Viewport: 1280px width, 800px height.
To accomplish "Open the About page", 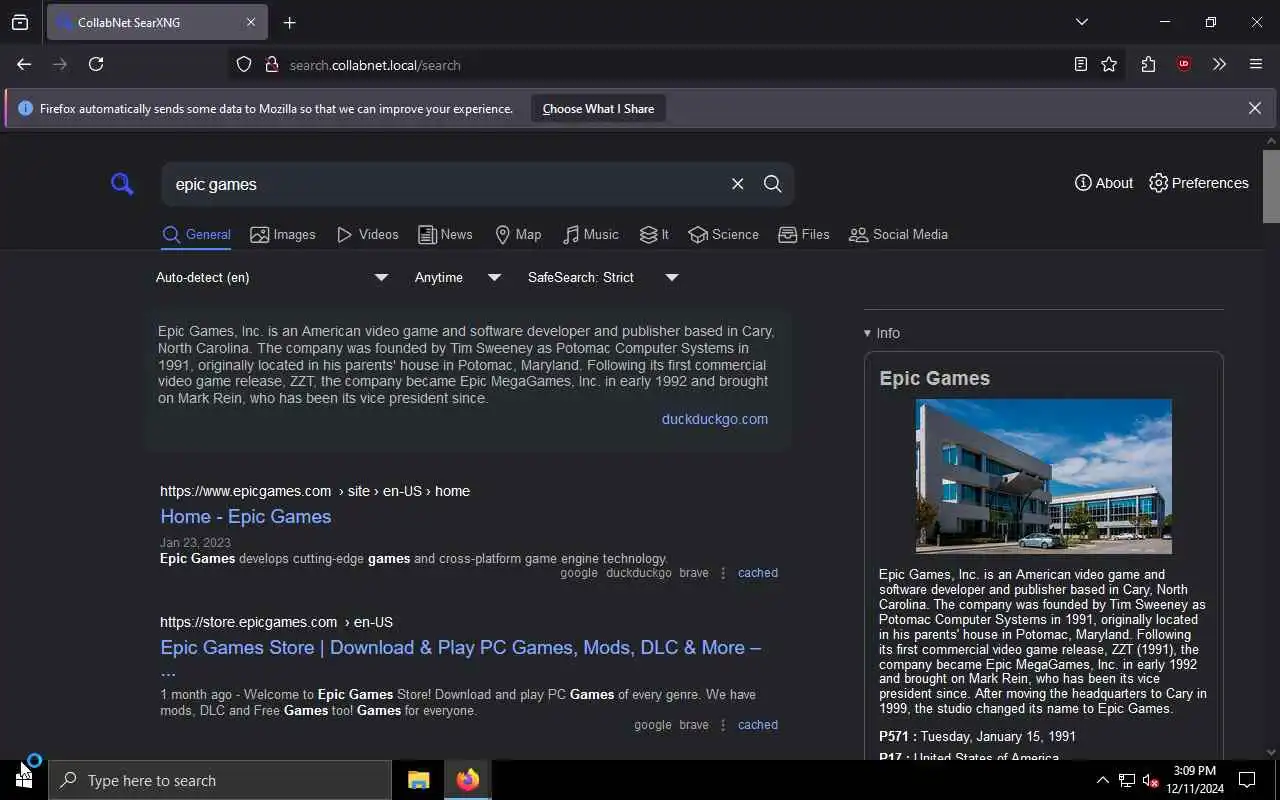I will [1104, 183].
